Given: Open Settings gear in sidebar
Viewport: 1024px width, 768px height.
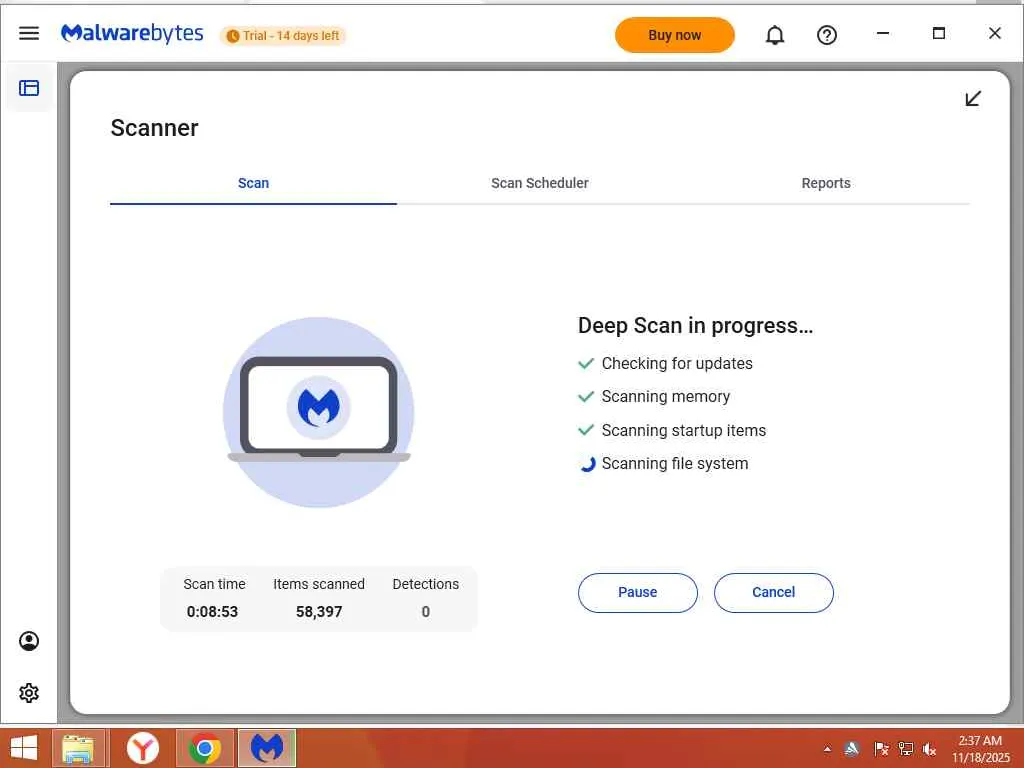Looking at the screenshot, I should pos(29,693).
